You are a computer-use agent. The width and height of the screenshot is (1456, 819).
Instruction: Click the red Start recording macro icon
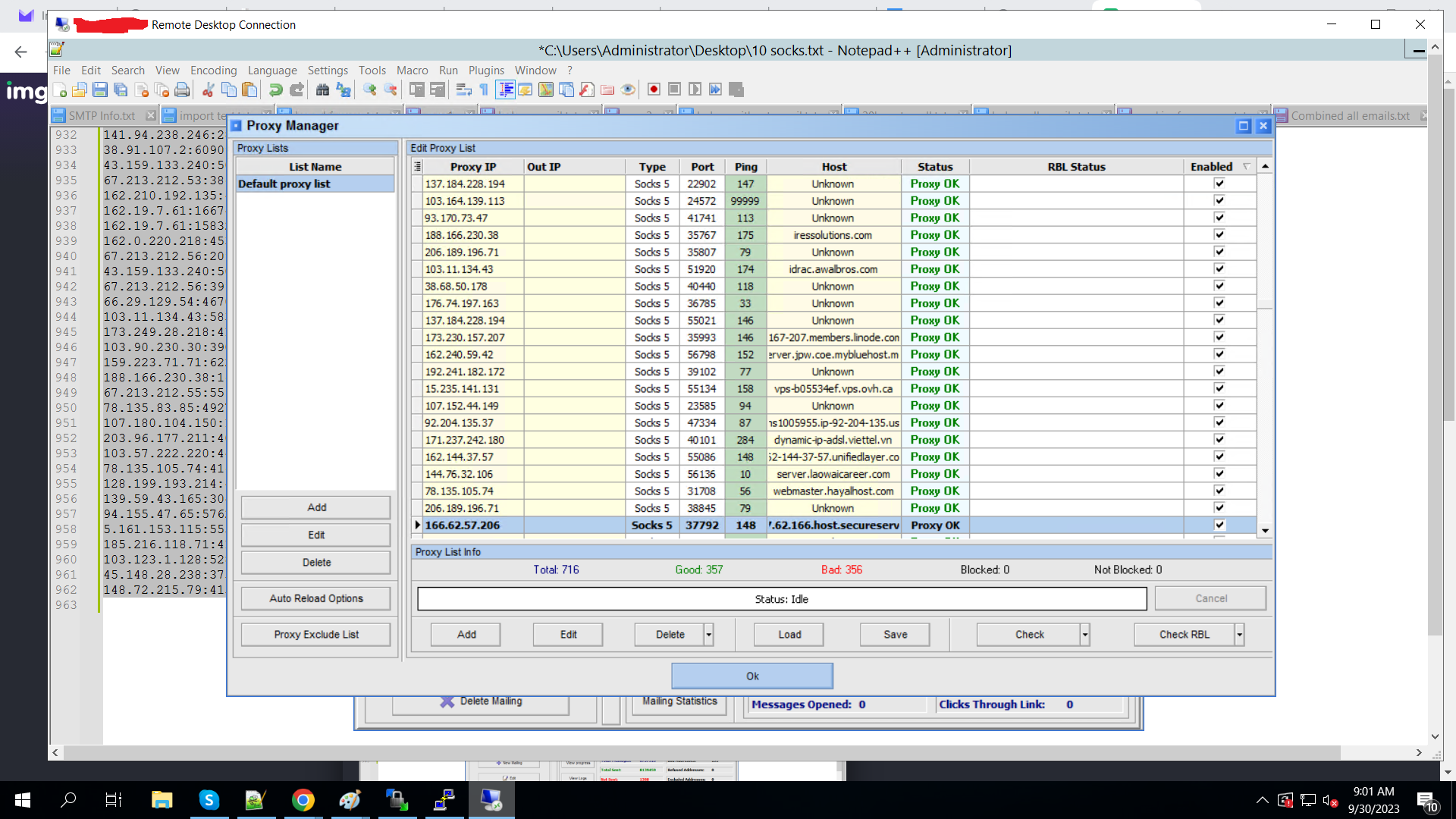click(x=654, y=89)
